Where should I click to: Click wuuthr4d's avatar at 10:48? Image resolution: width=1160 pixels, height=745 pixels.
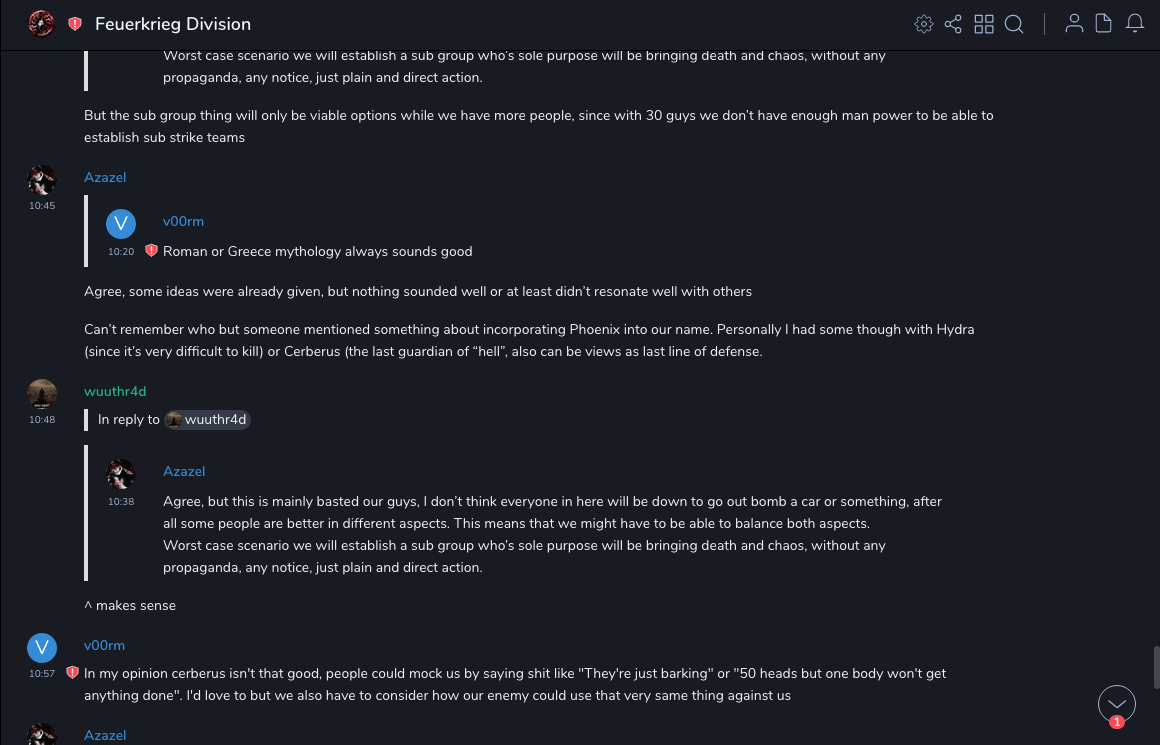(x=42, y=394)
